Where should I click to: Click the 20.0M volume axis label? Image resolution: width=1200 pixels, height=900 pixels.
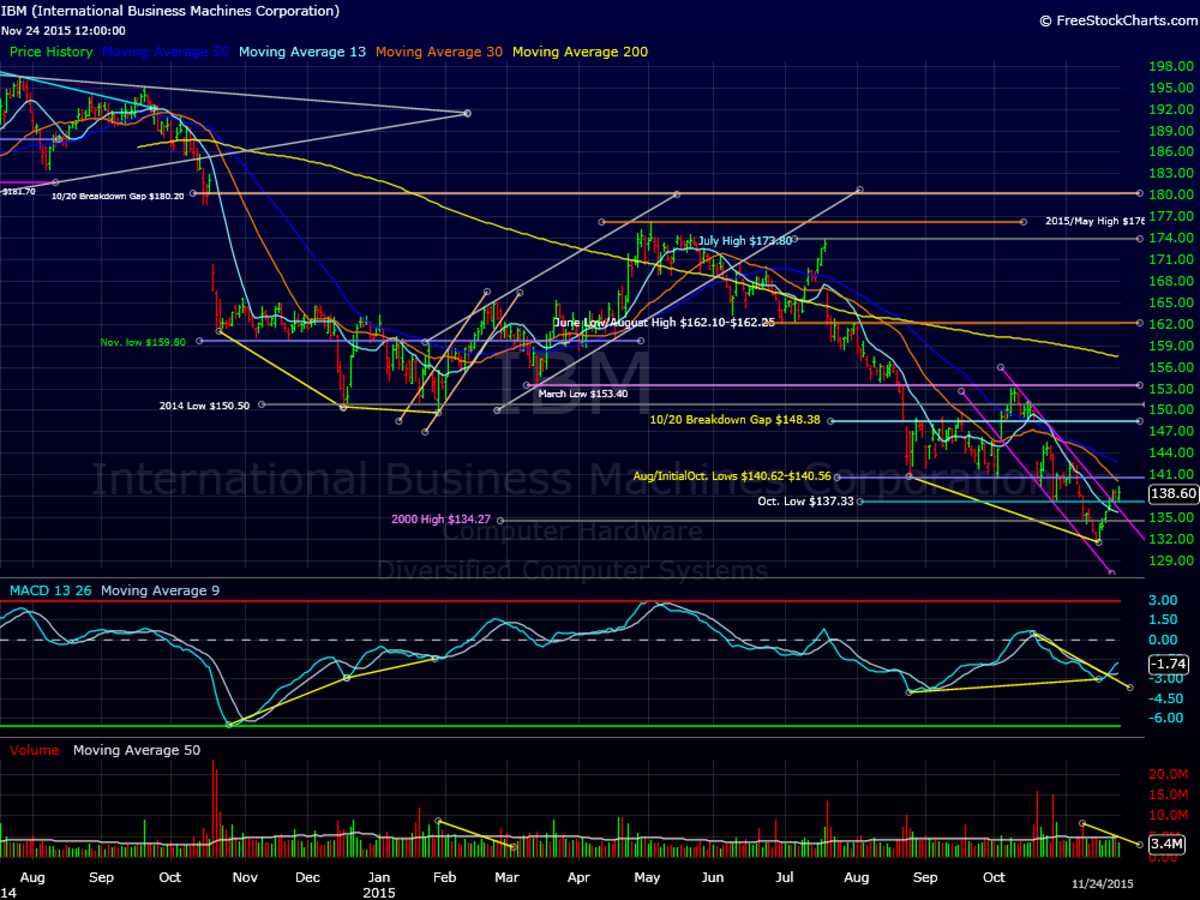1168,774
